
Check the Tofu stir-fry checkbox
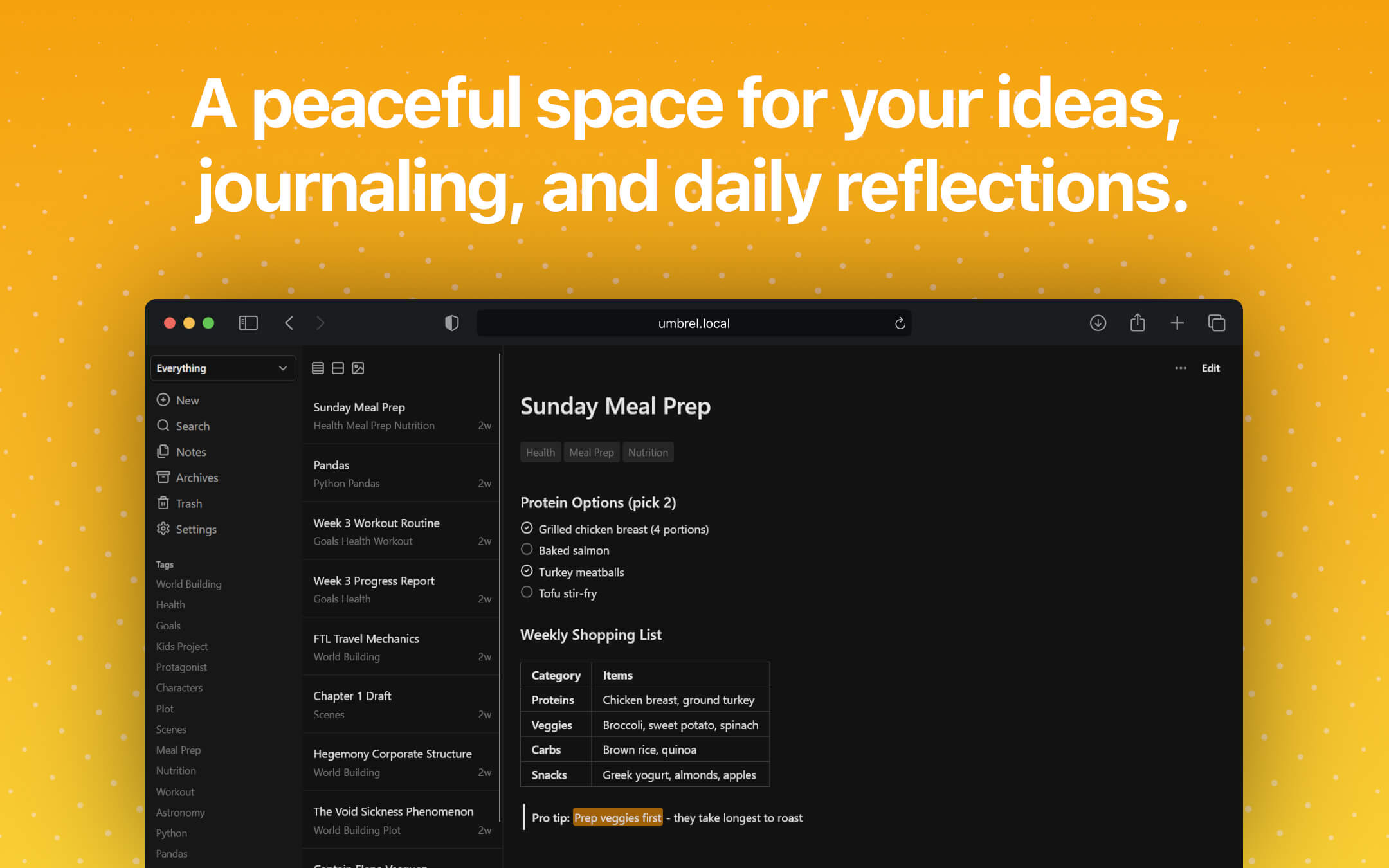click(x=527, y=592)
